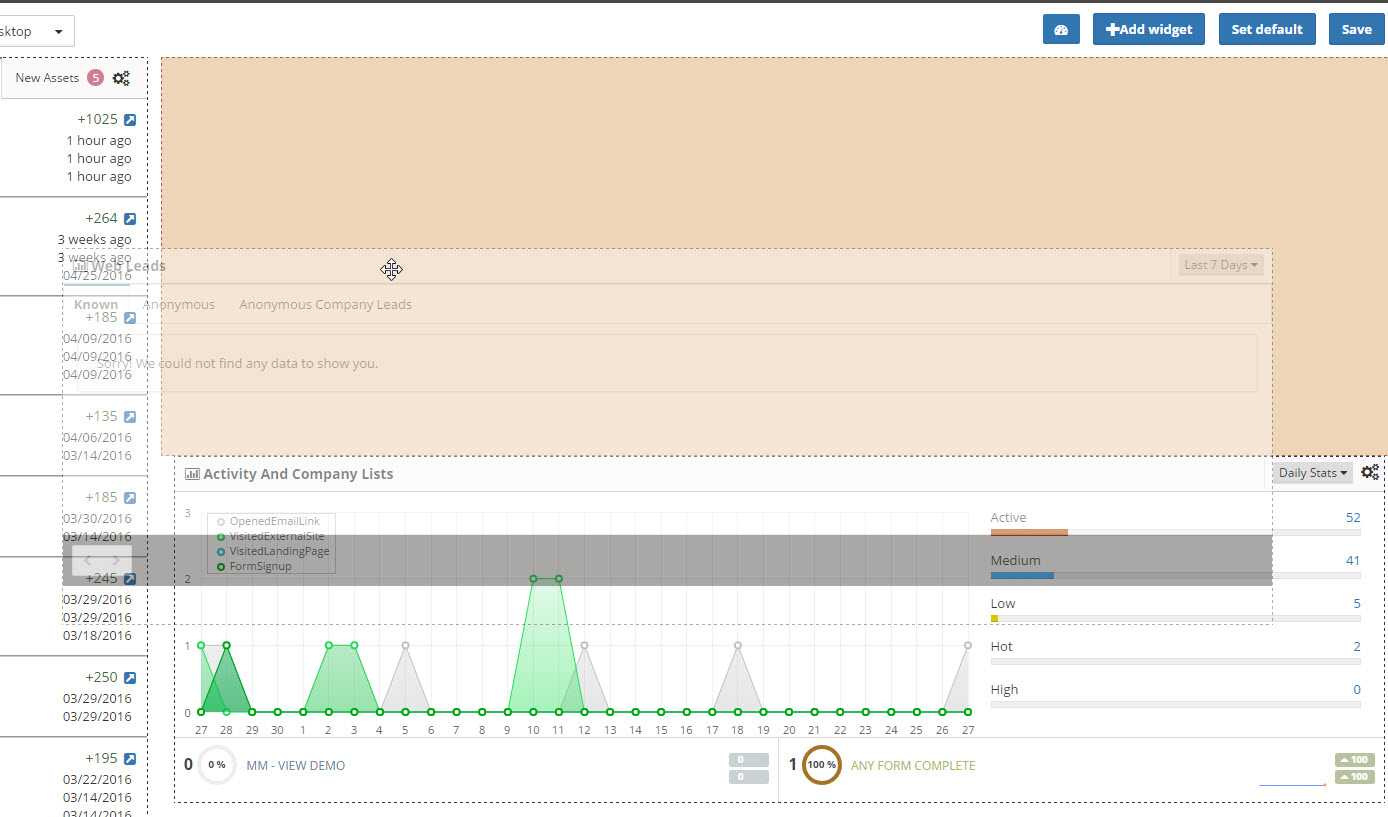The width and height of the screenshot is (1388, 817).
Task: Click the +1025 asset score
Action: (98, 120)
